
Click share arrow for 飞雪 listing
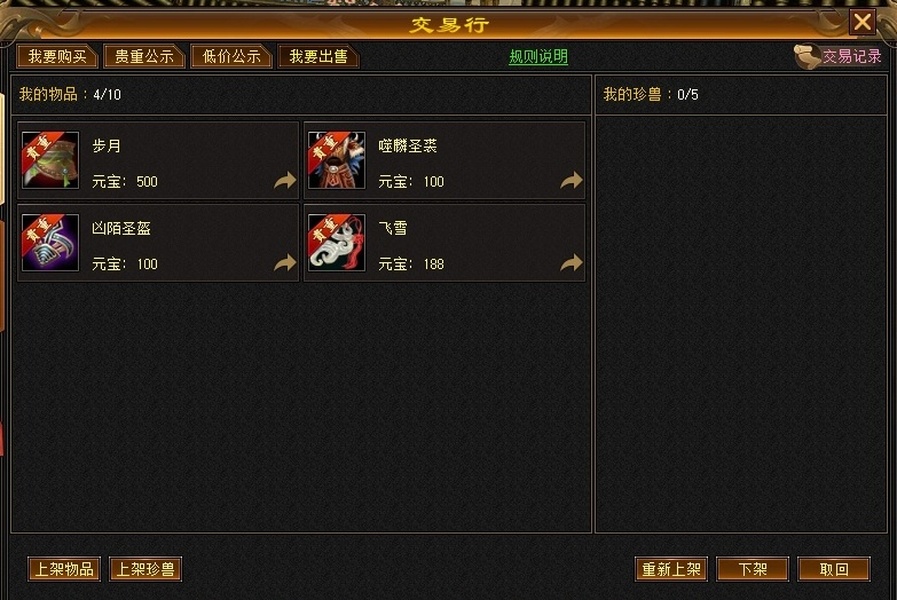[571, 263]
